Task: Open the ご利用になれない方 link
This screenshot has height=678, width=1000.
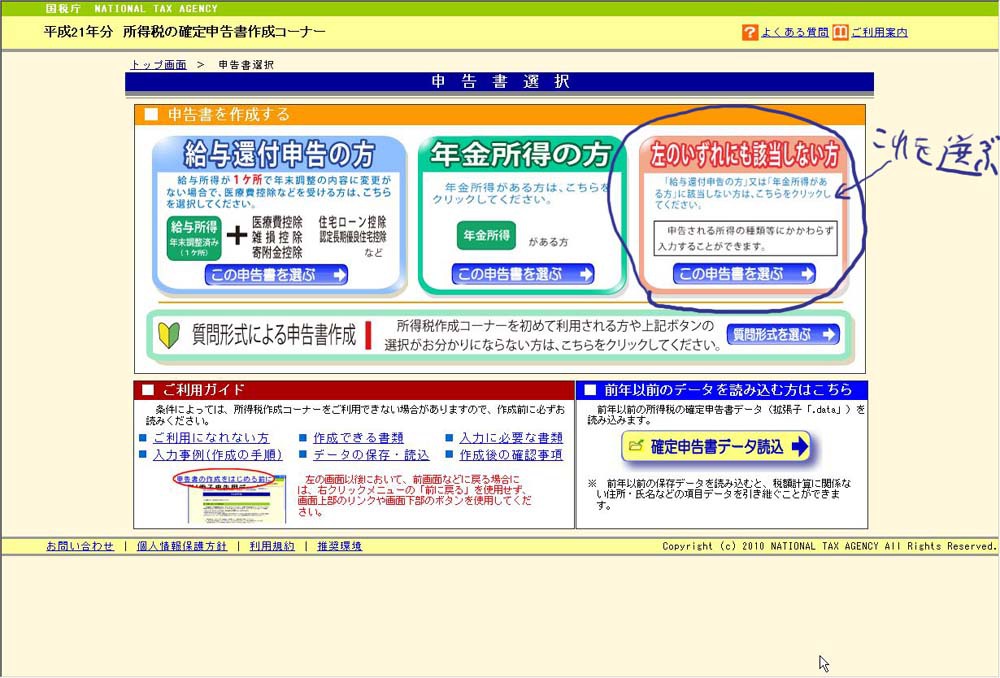Action: tap(211, 438)
